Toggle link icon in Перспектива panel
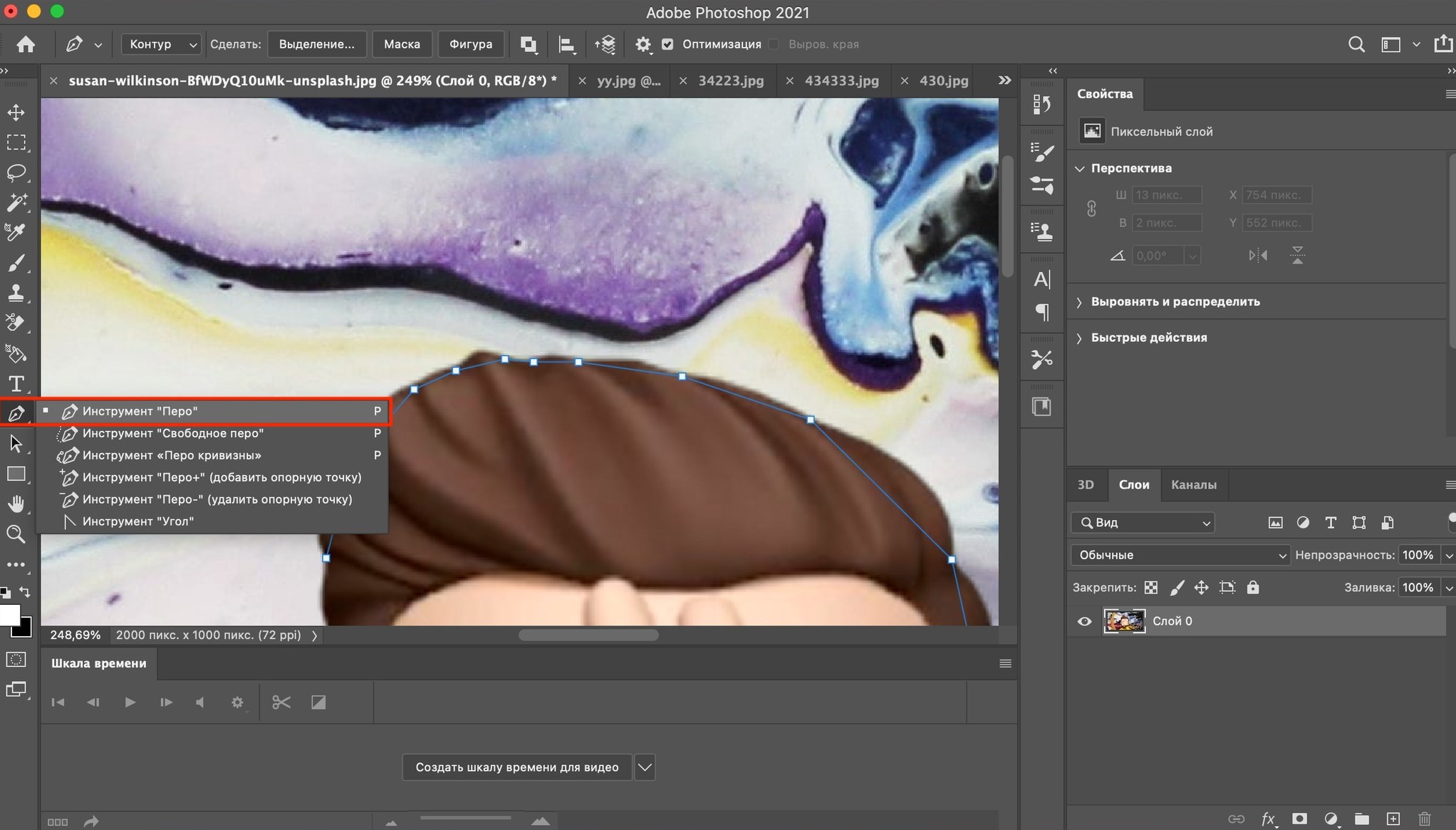1456x830 pixels. click(x=1090, y=208)
